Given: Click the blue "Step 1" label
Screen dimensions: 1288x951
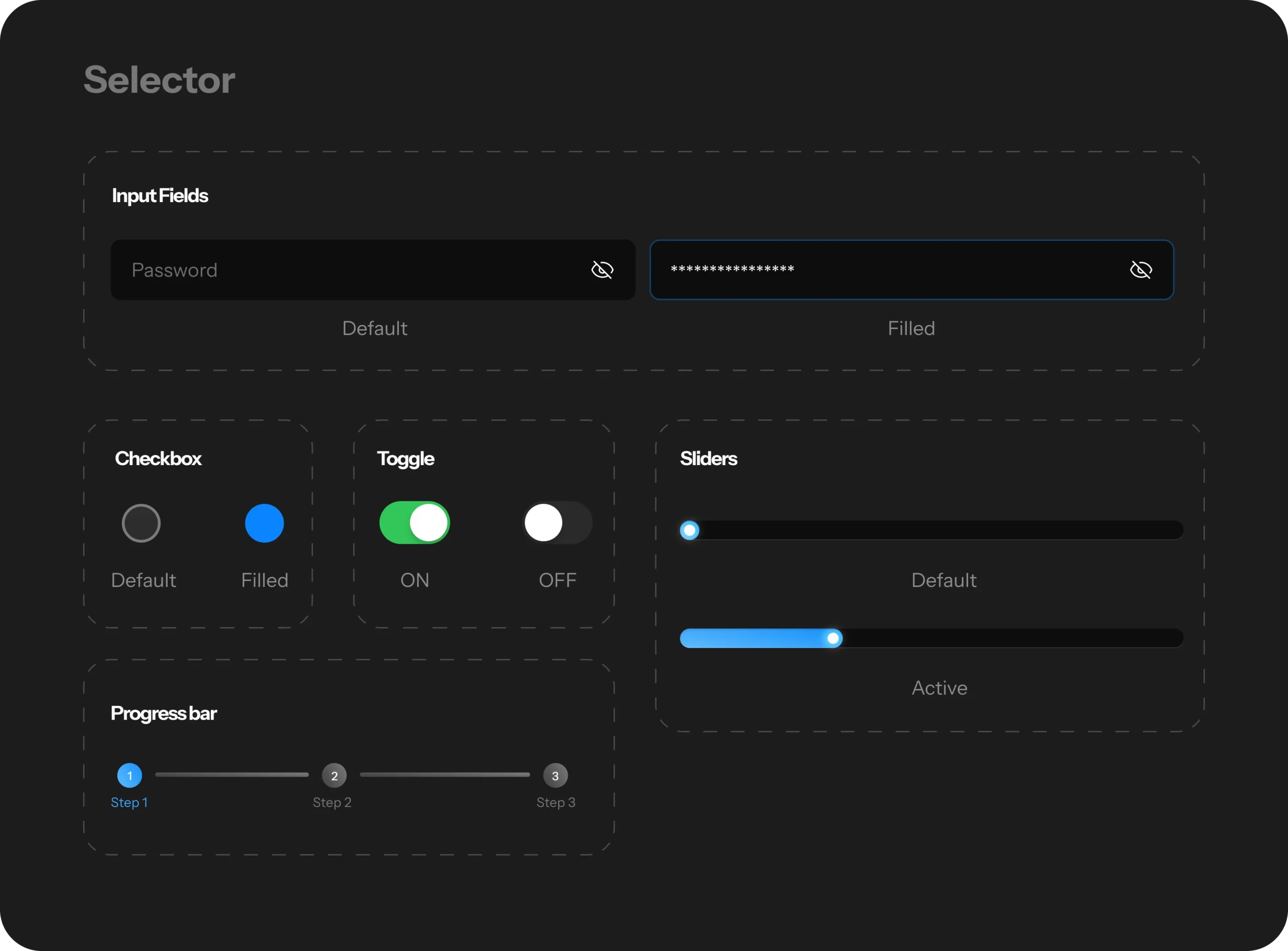Looking at the screenshot, I should (x=129, y=803).
